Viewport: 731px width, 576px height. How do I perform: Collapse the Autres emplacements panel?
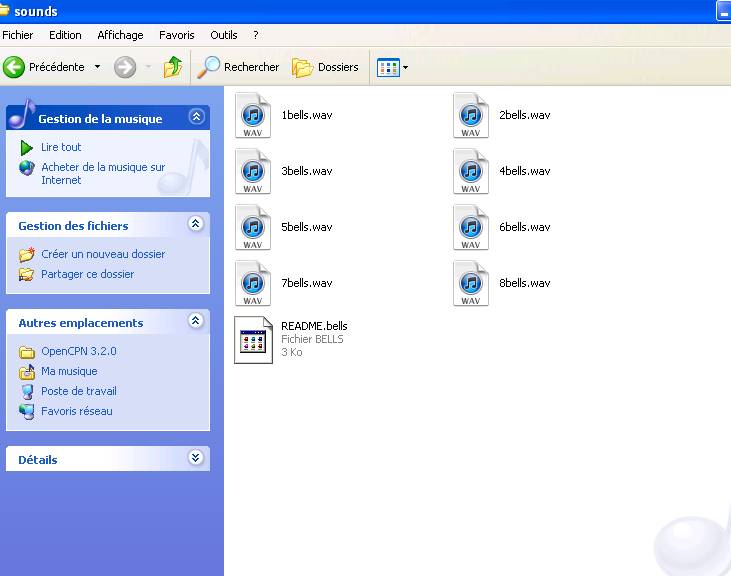[x=196, y=321]
